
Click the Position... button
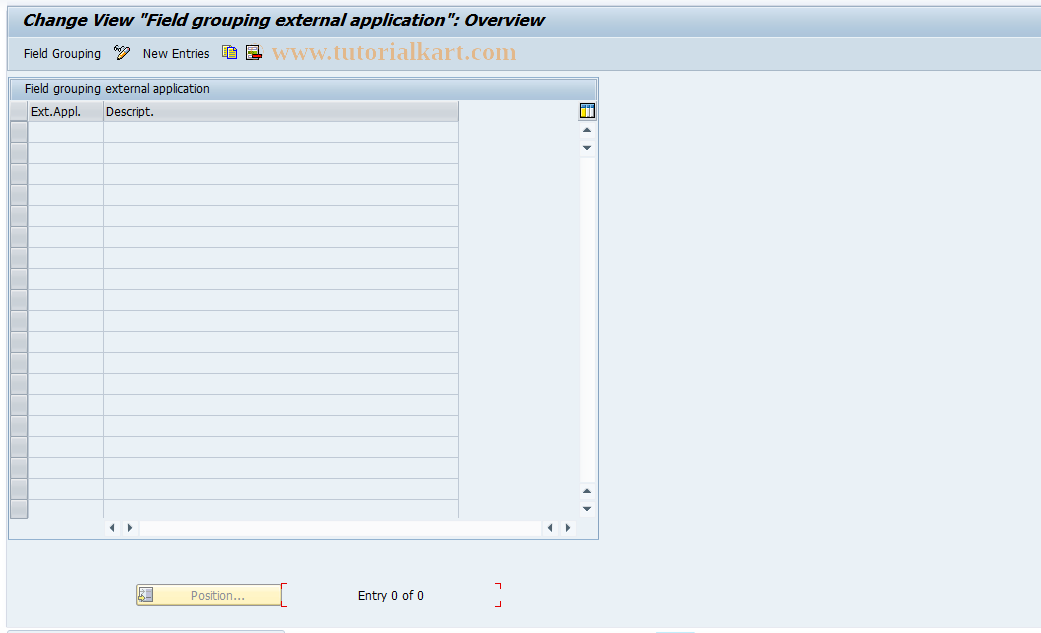click(x=208, y=595)
